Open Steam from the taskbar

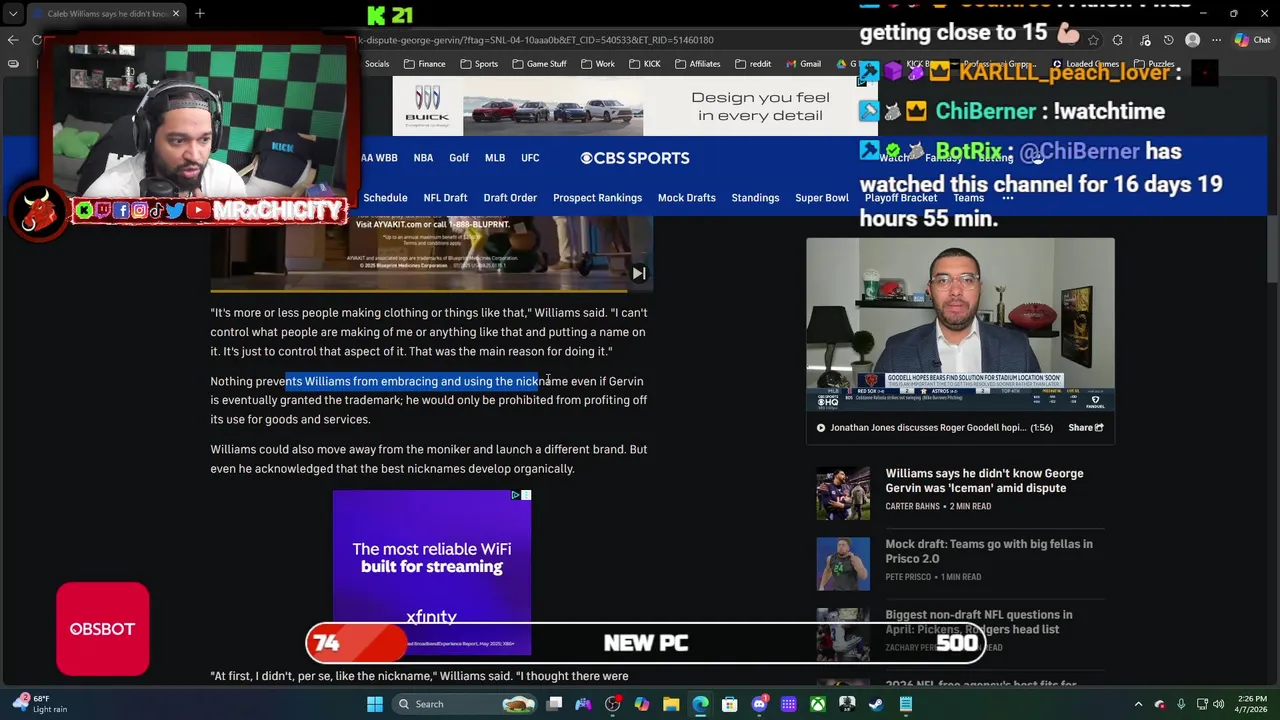[876, 704]
